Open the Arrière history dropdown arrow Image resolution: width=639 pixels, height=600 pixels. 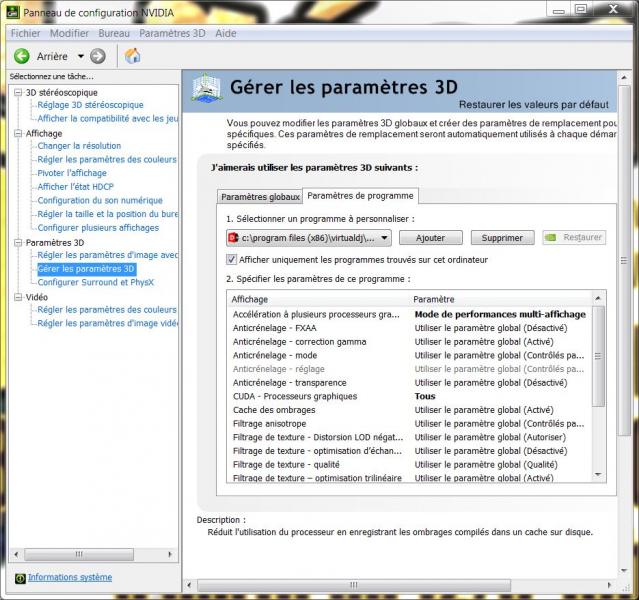point(81,56)
